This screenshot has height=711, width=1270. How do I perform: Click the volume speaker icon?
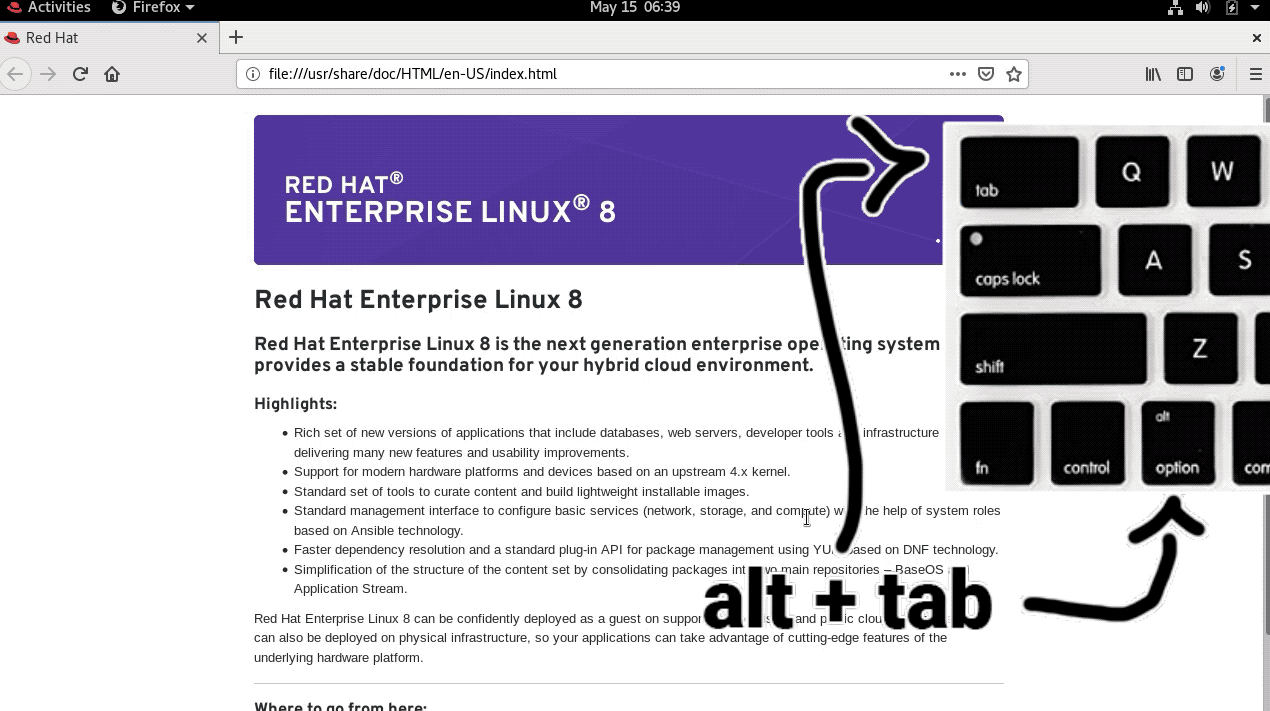tap(1203, 8)
